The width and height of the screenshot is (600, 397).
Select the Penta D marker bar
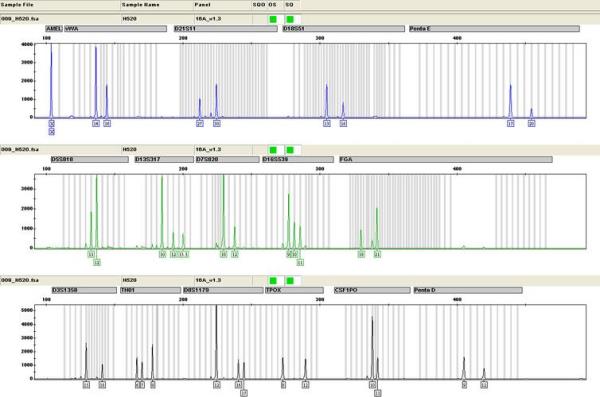coord(468,290)
